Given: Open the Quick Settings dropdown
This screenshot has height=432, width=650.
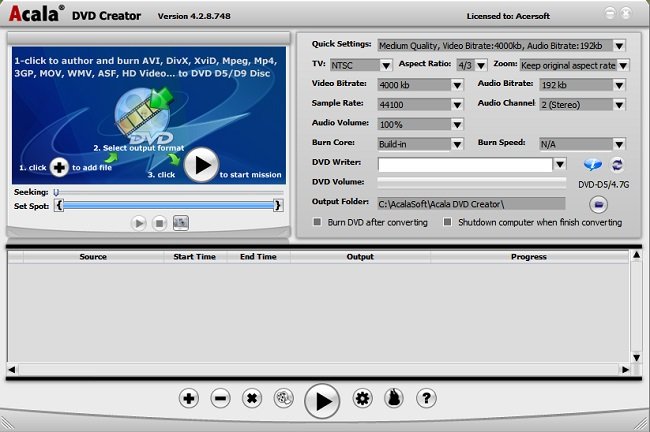Looking at the screenshot, I should pyautogui.click(x=619, y=46).
